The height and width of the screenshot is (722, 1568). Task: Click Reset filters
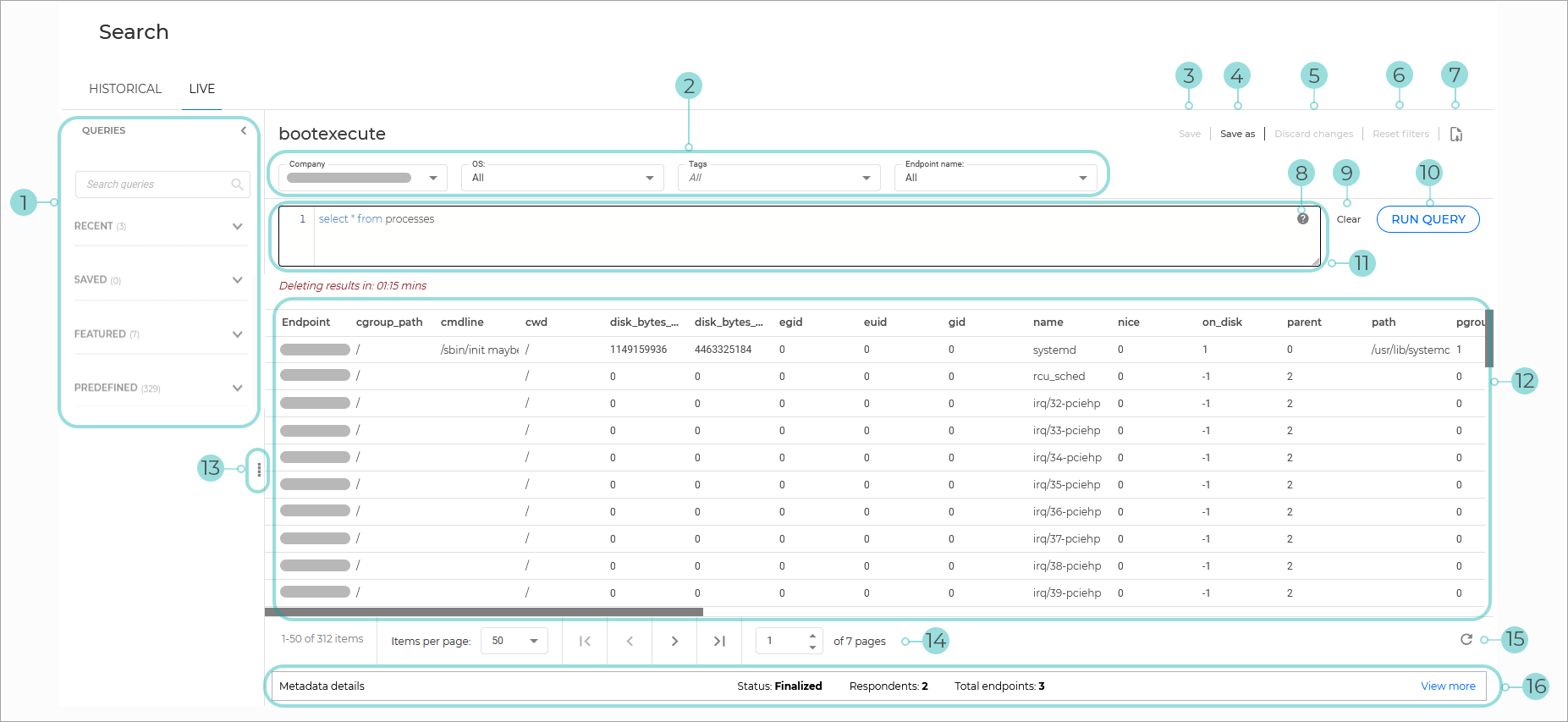point(1400,134)
